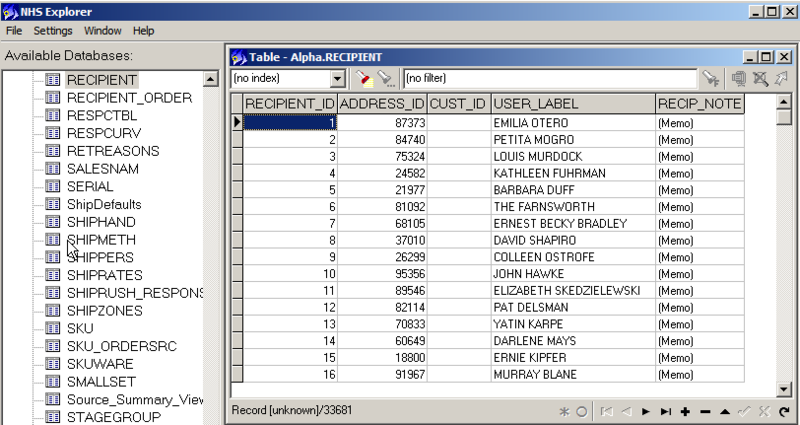Open the Help menu
Image resolution: width=800 pixels, height=425 pixels.
coord(143,31)
